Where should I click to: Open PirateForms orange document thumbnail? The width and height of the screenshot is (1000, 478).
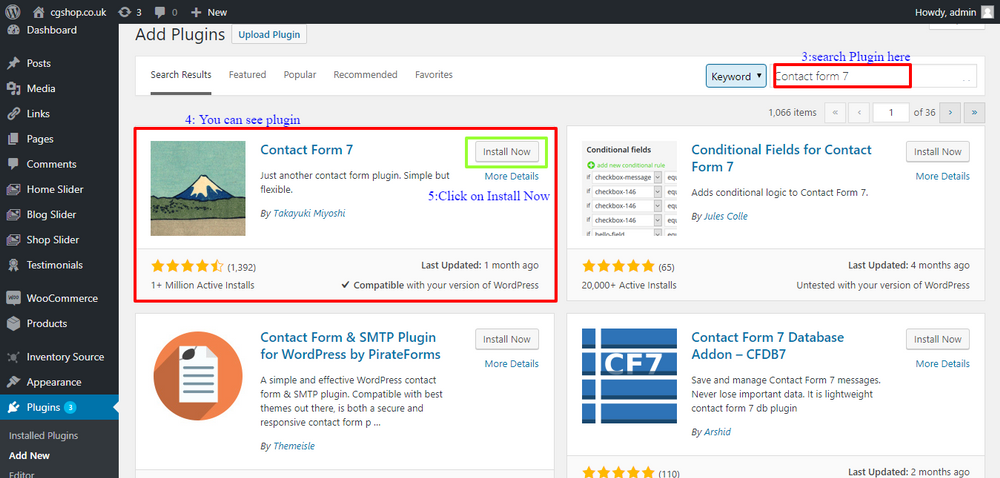click(198, 375)
